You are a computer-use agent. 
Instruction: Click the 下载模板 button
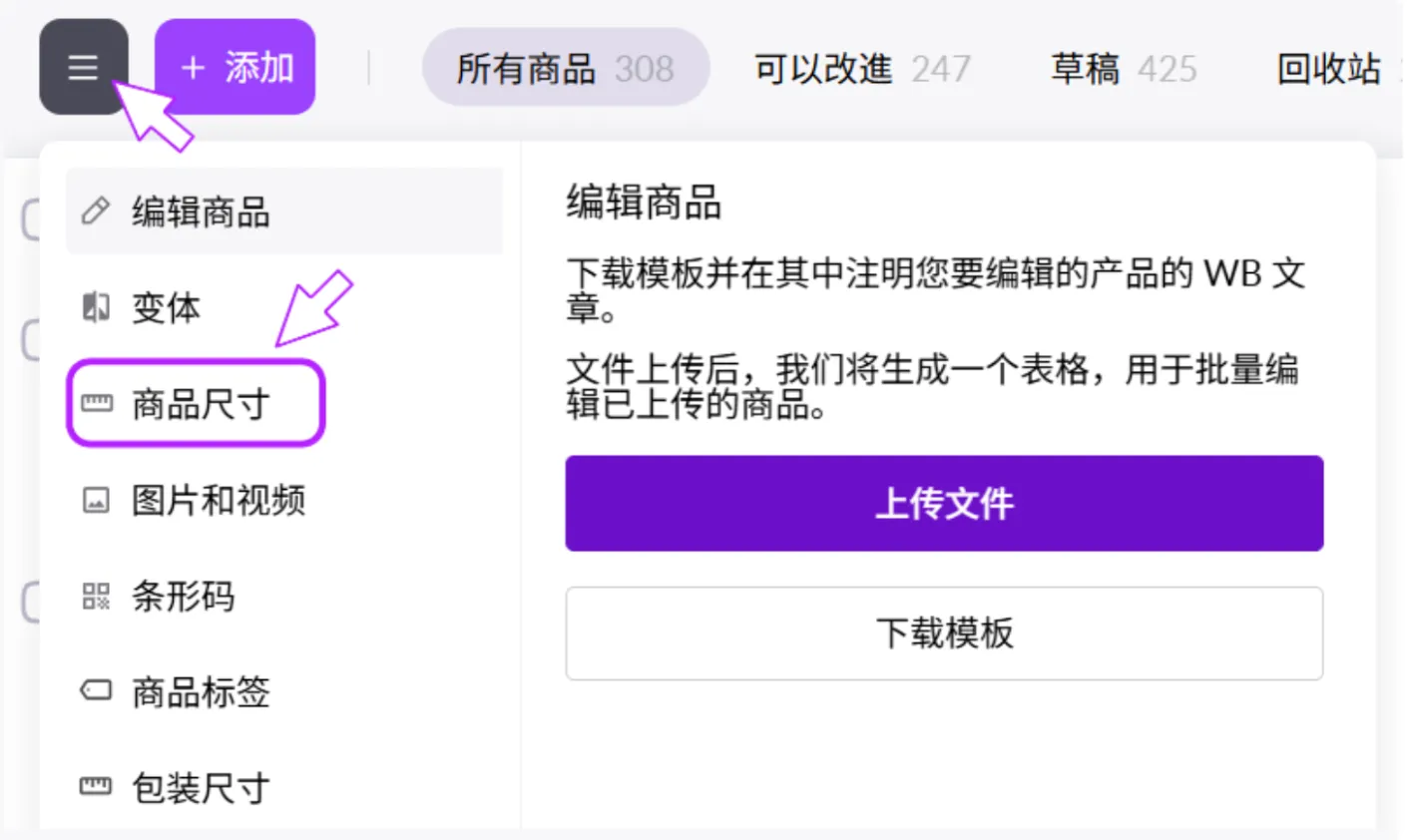tap(944, 633)
